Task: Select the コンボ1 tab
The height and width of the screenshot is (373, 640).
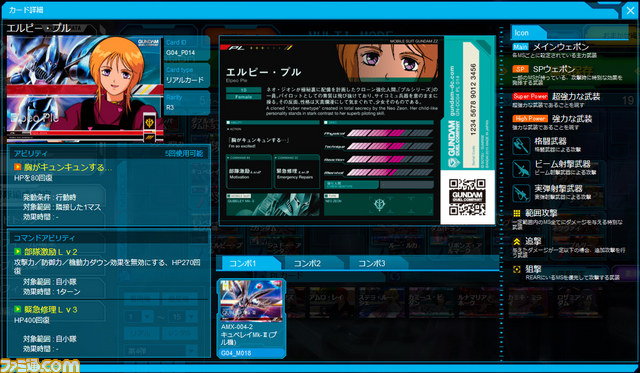Action: click(248, 263)
